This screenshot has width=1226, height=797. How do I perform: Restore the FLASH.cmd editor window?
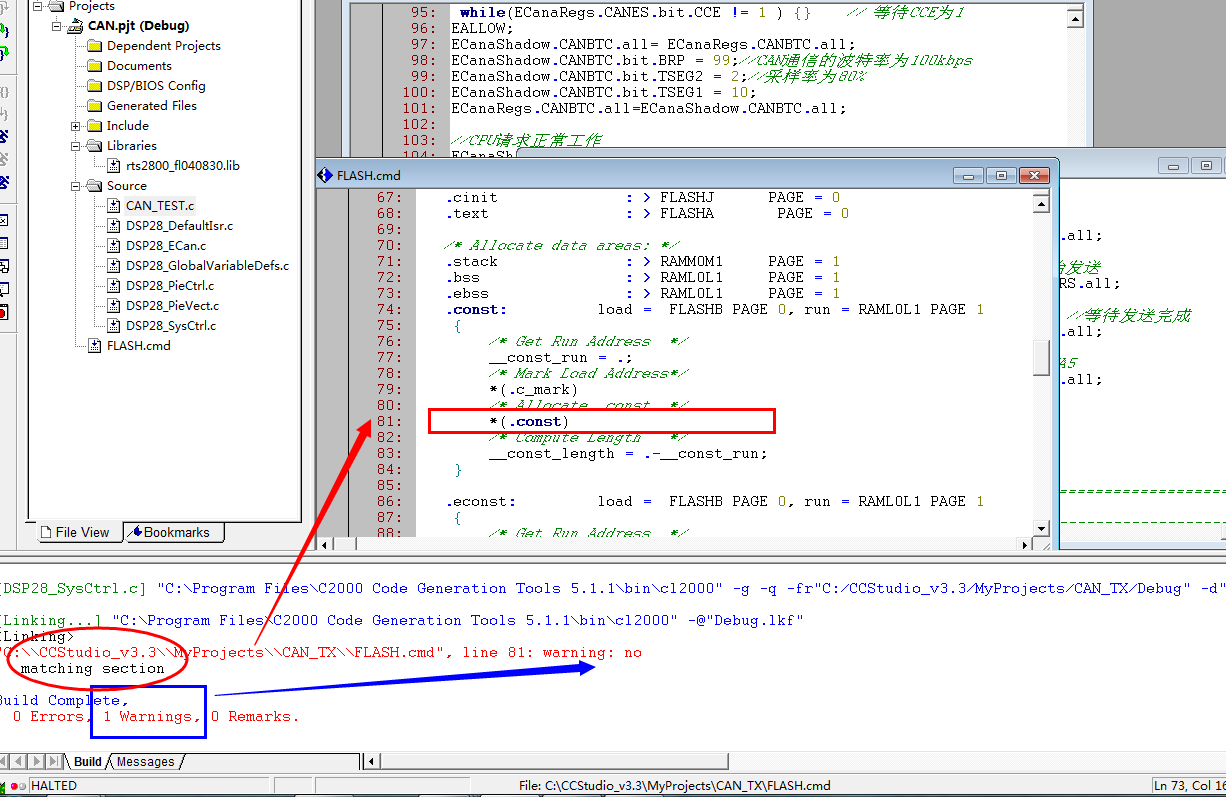tap(1001, 175)
